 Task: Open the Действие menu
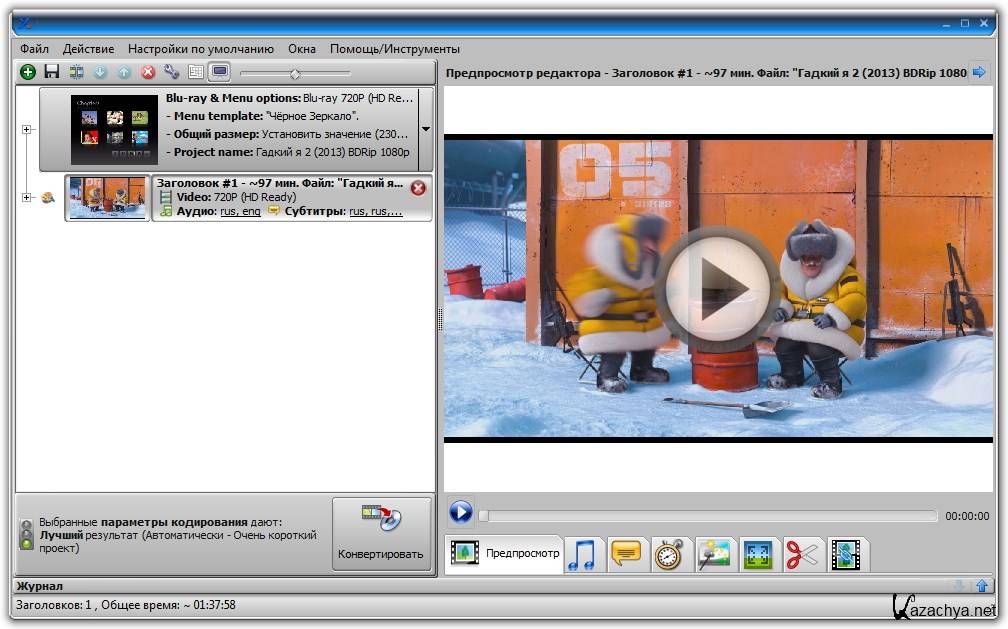[x=88, y=48]
